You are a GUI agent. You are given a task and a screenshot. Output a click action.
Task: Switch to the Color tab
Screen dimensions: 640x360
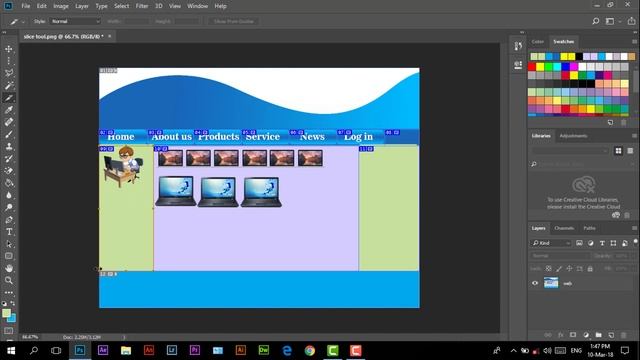click(538, 42)
